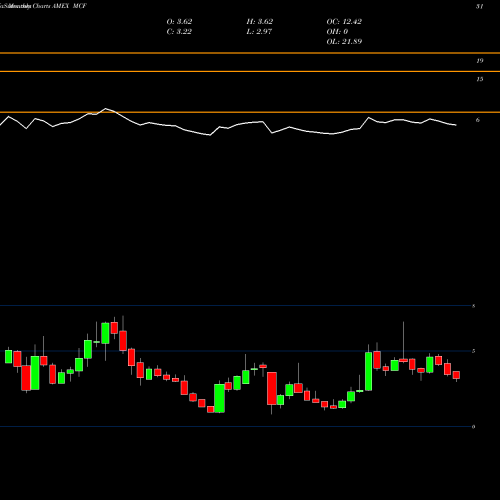Click the '6' price axis label

[478, 120]
